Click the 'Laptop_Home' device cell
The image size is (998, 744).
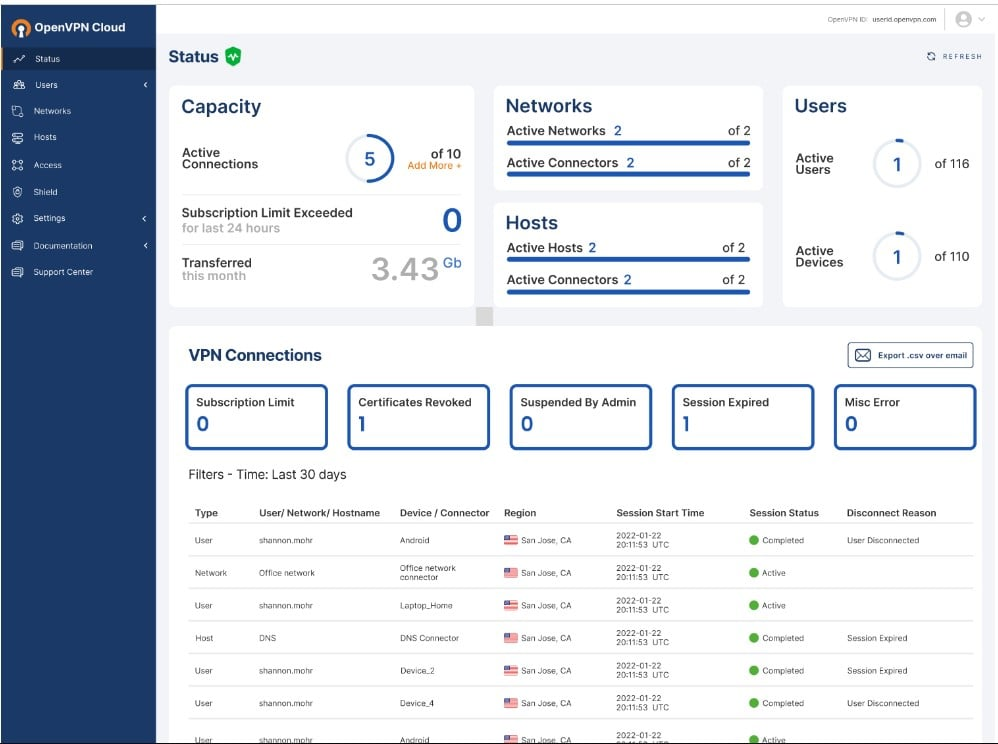426,605
